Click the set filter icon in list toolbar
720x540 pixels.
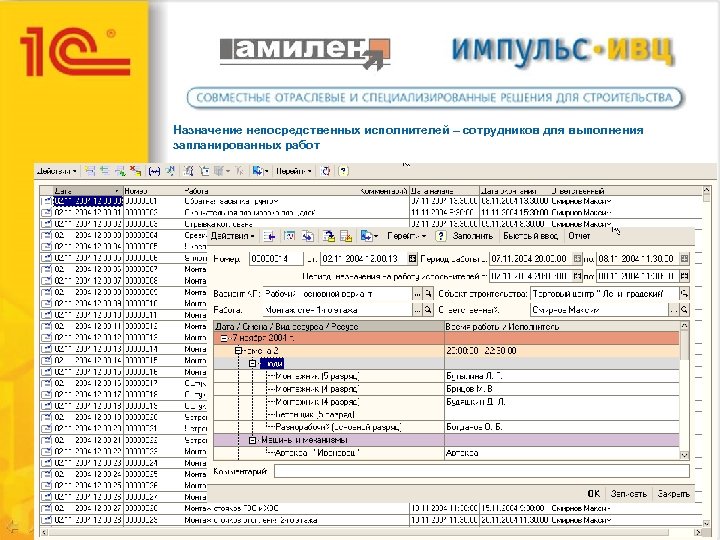tap(188, 171)
